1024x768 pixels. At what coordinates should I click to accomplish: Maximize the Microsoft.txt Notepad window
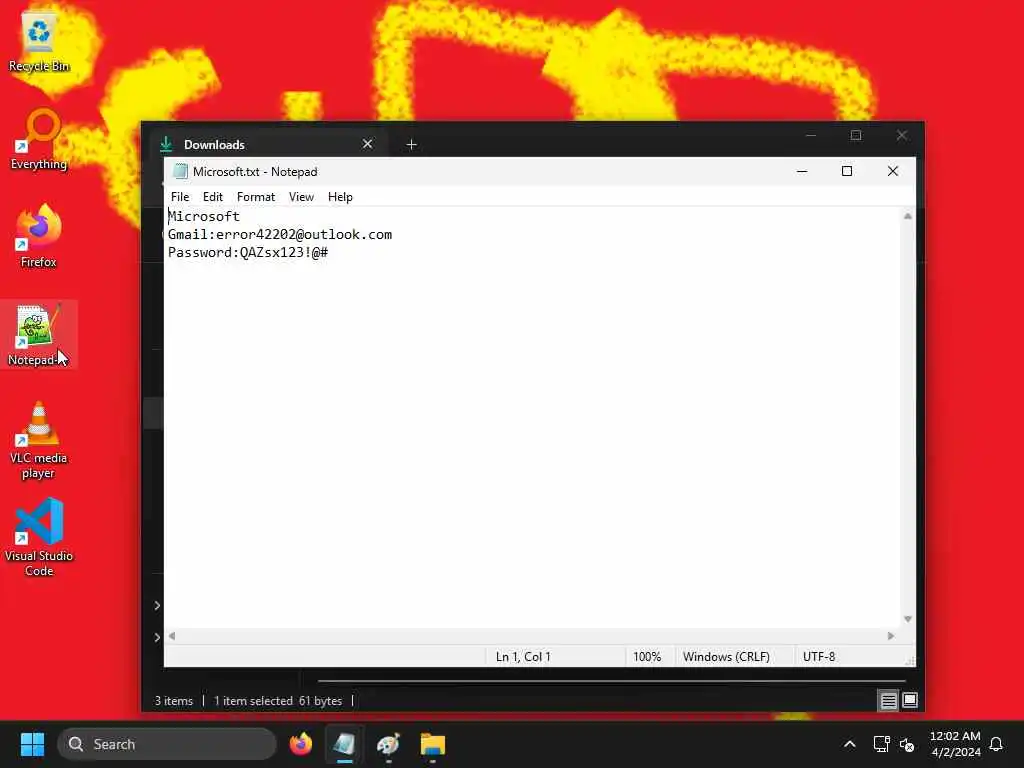click(847, 171)
